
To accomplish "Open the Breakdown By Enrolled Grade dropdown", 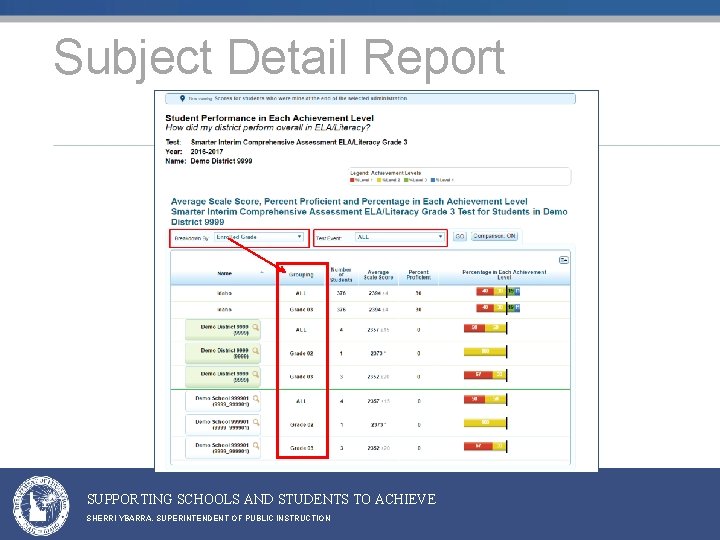I will pos(259,237).
